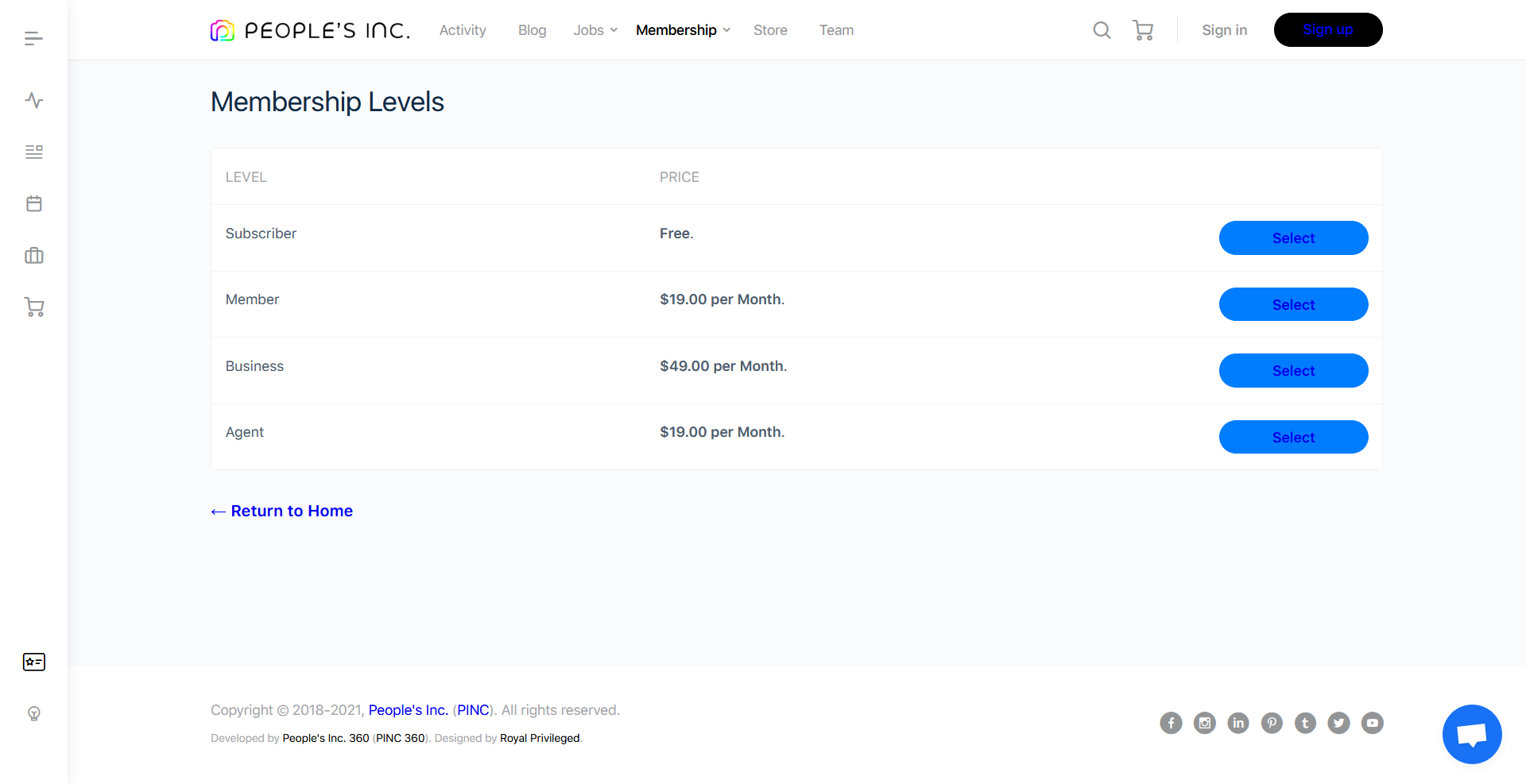Click the lightbulb icon in sidebar
The width and height of the screenshot is (1526, 784).
point(33,713)
